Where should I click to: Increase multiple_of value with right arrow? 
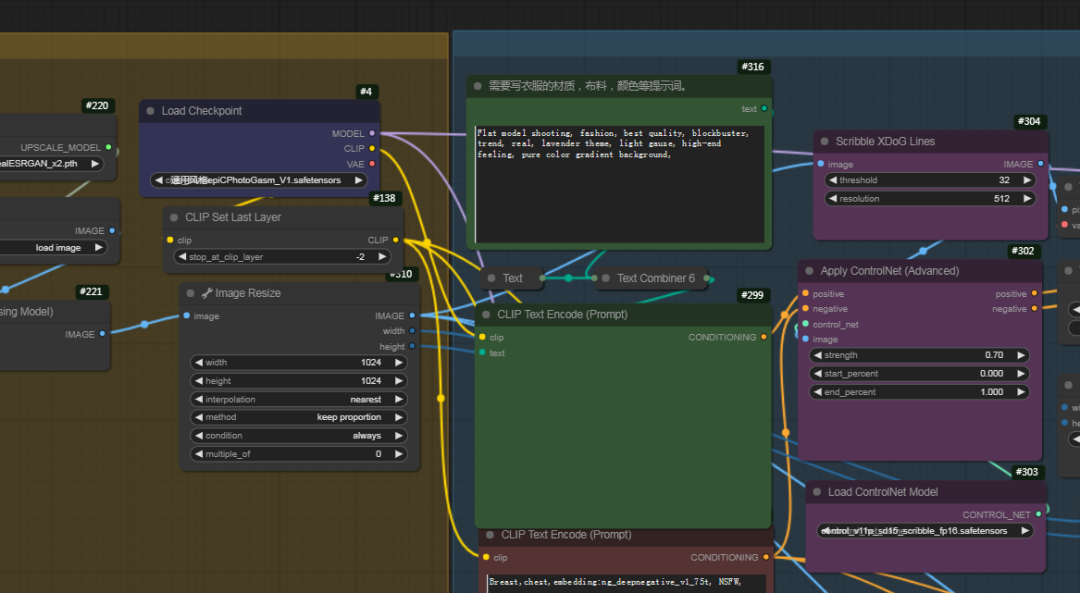[x=398, y=454]
